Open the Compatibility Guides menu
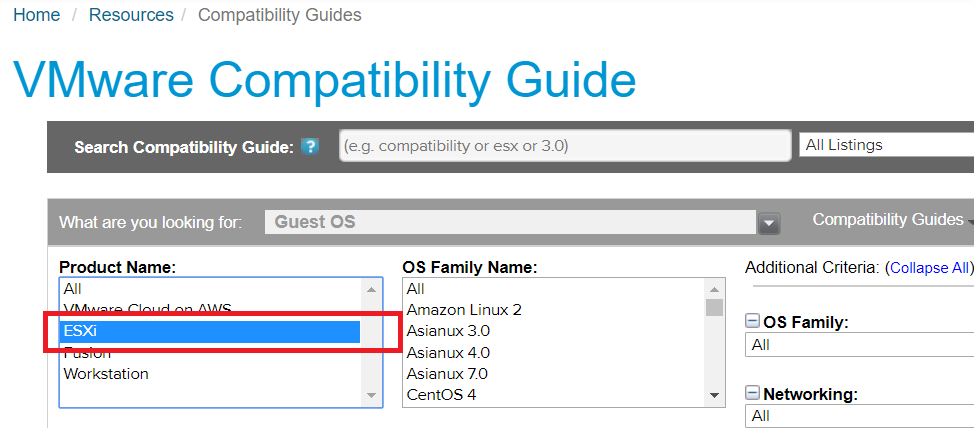This screenshot has height=428, width=974. pyautogui.click(x=888, y=220)
